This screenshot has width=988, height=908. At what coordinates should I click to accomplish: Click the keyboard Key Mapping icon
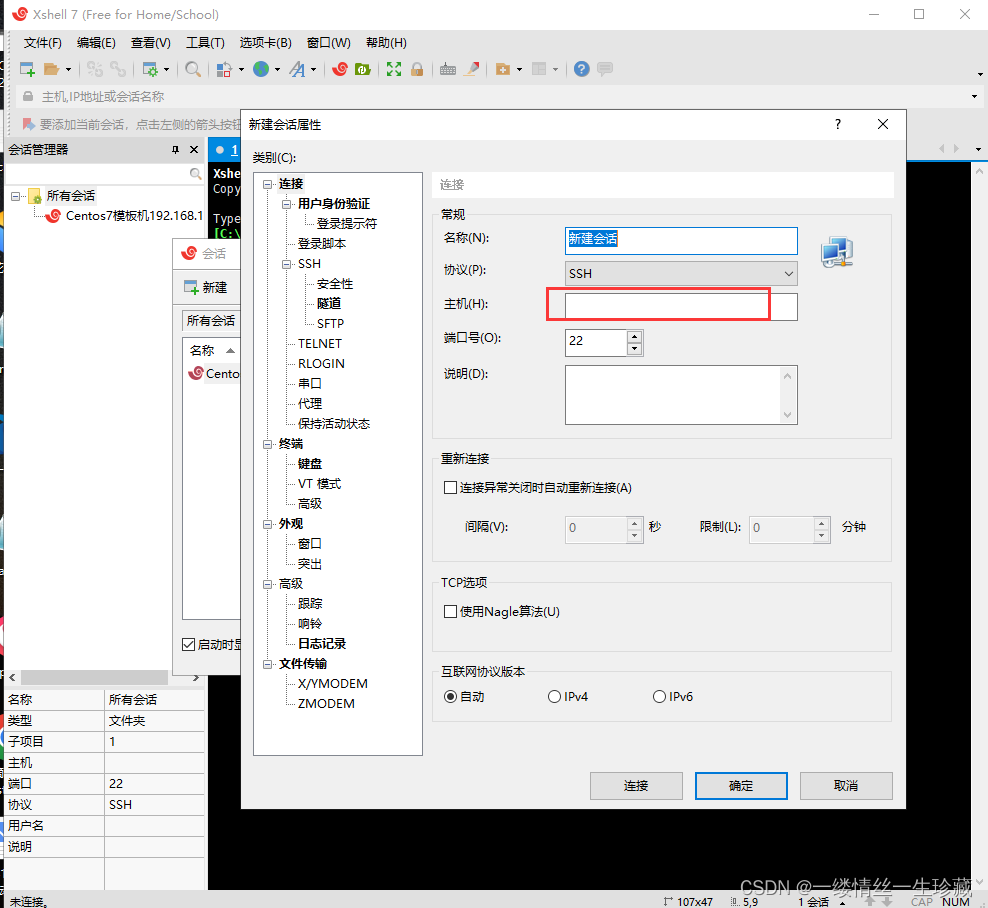(x=448, y=69)
